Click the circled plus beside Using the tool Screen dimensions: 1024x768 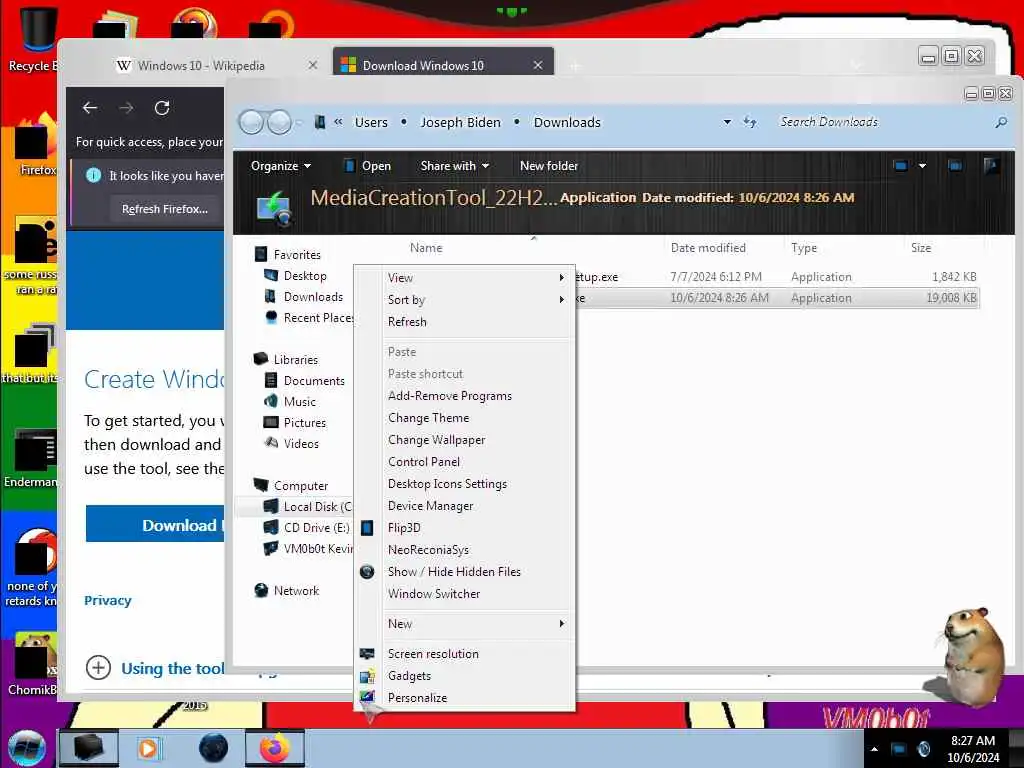coord(98,668)
